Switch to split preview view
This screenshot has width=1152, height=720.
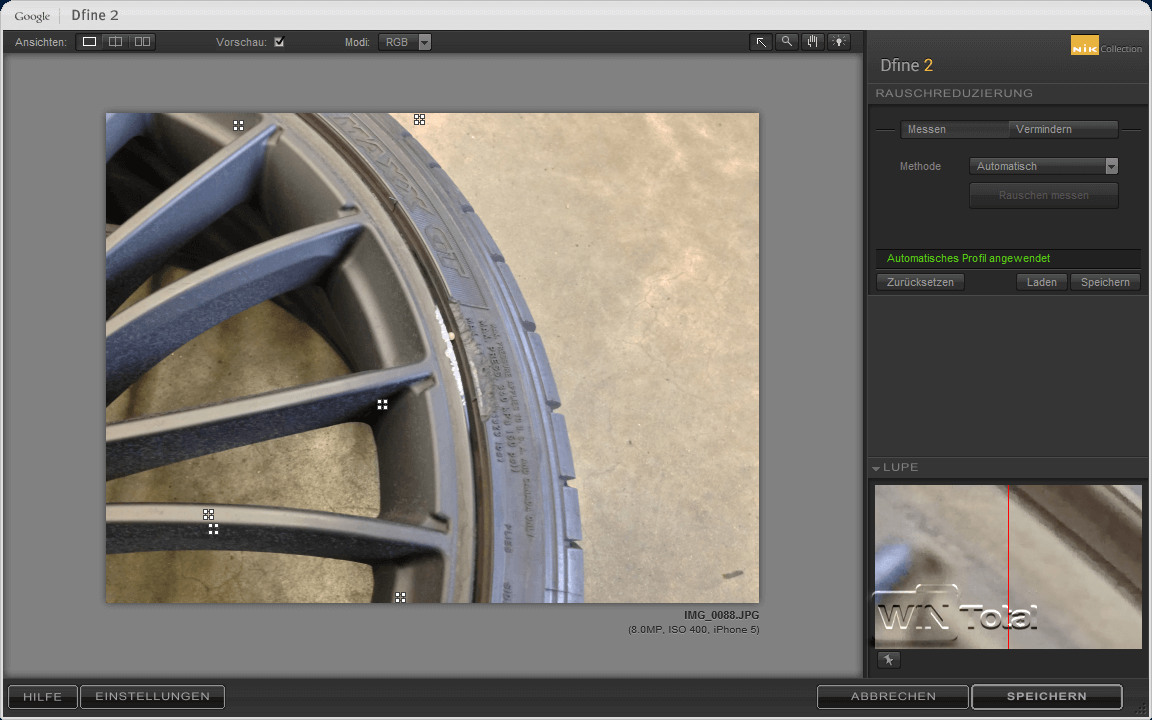click(116, 42)
